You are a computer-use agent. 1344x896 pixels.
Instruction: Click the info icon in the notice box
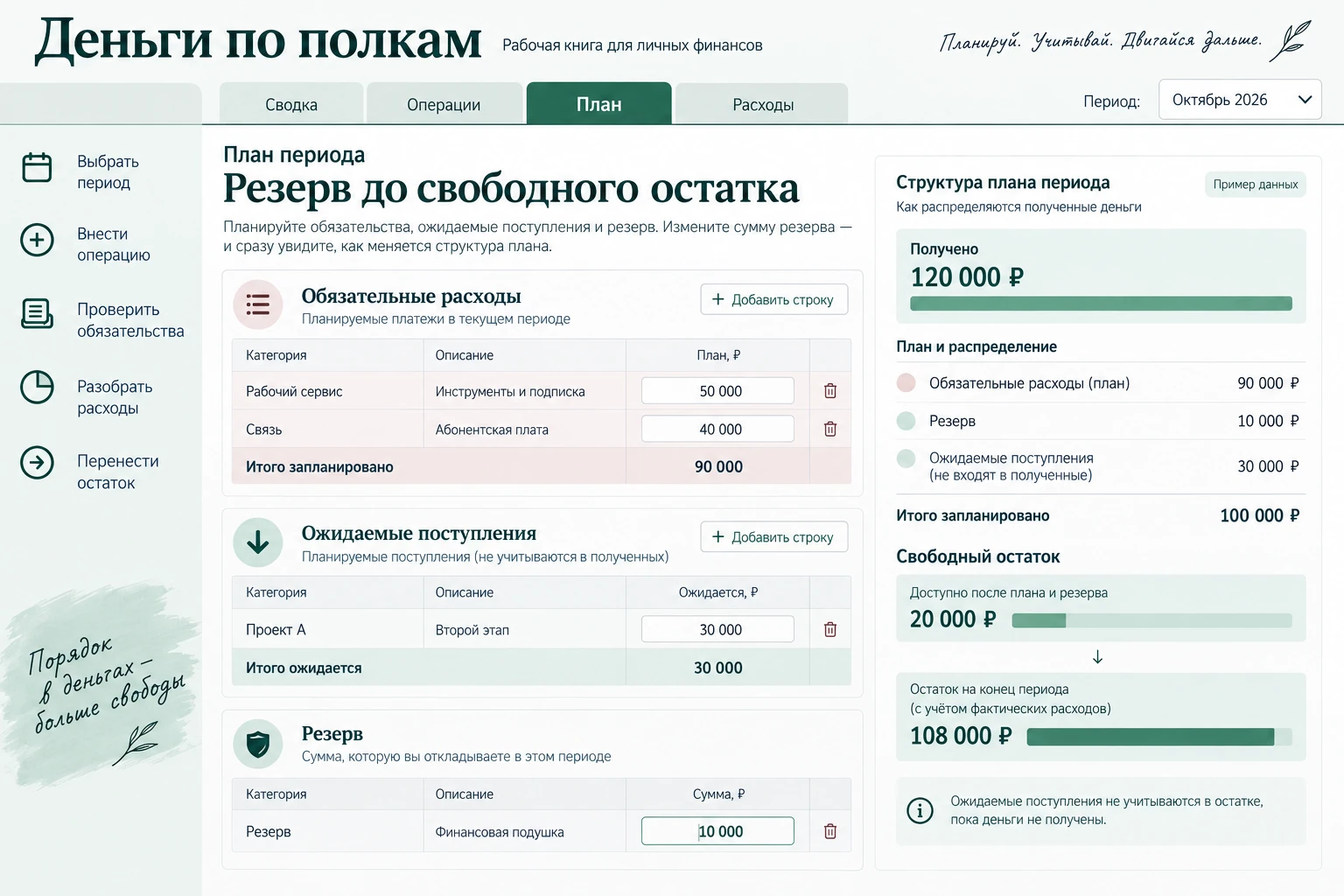pyautogui.click(x=920, y=810)
